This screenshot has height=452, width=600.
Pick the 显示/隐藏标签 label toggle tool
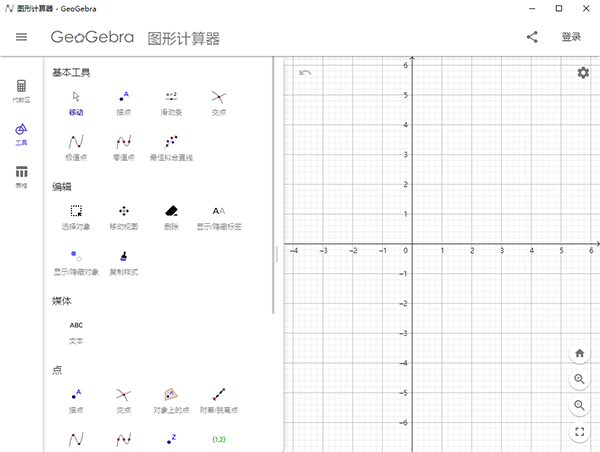coord(219,218)
